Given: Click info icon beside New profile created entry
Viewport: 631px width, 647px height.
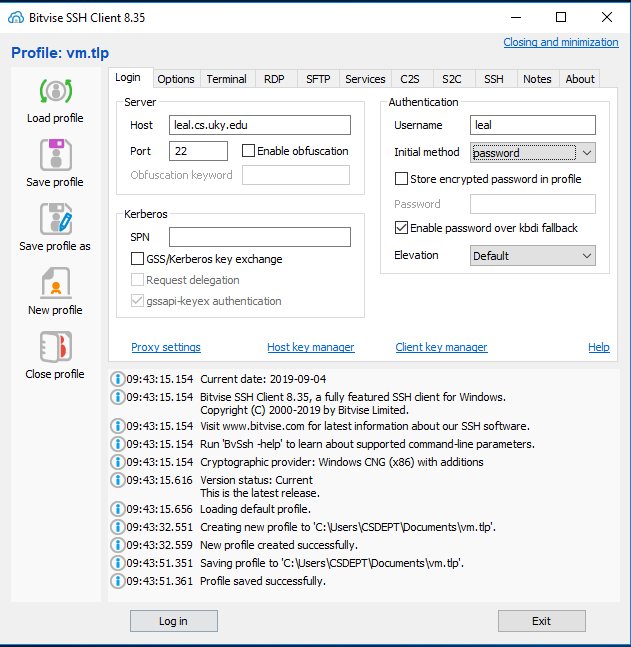Looking at the screenshot, I should coord(118,545).
